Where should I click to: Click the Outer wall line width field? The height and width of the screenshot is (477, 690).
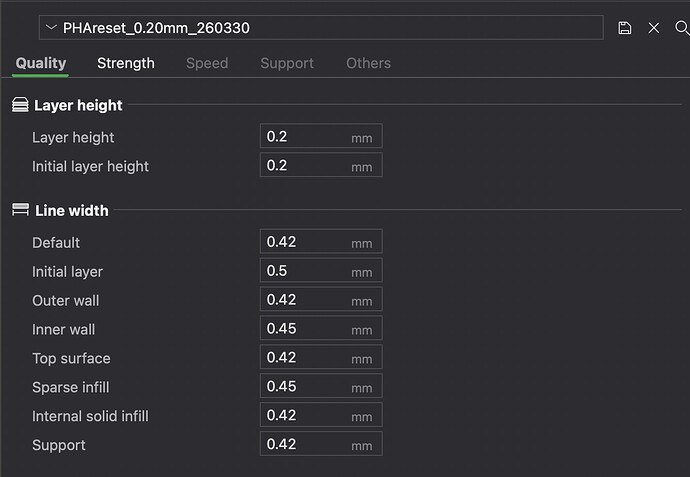(321, 300)
